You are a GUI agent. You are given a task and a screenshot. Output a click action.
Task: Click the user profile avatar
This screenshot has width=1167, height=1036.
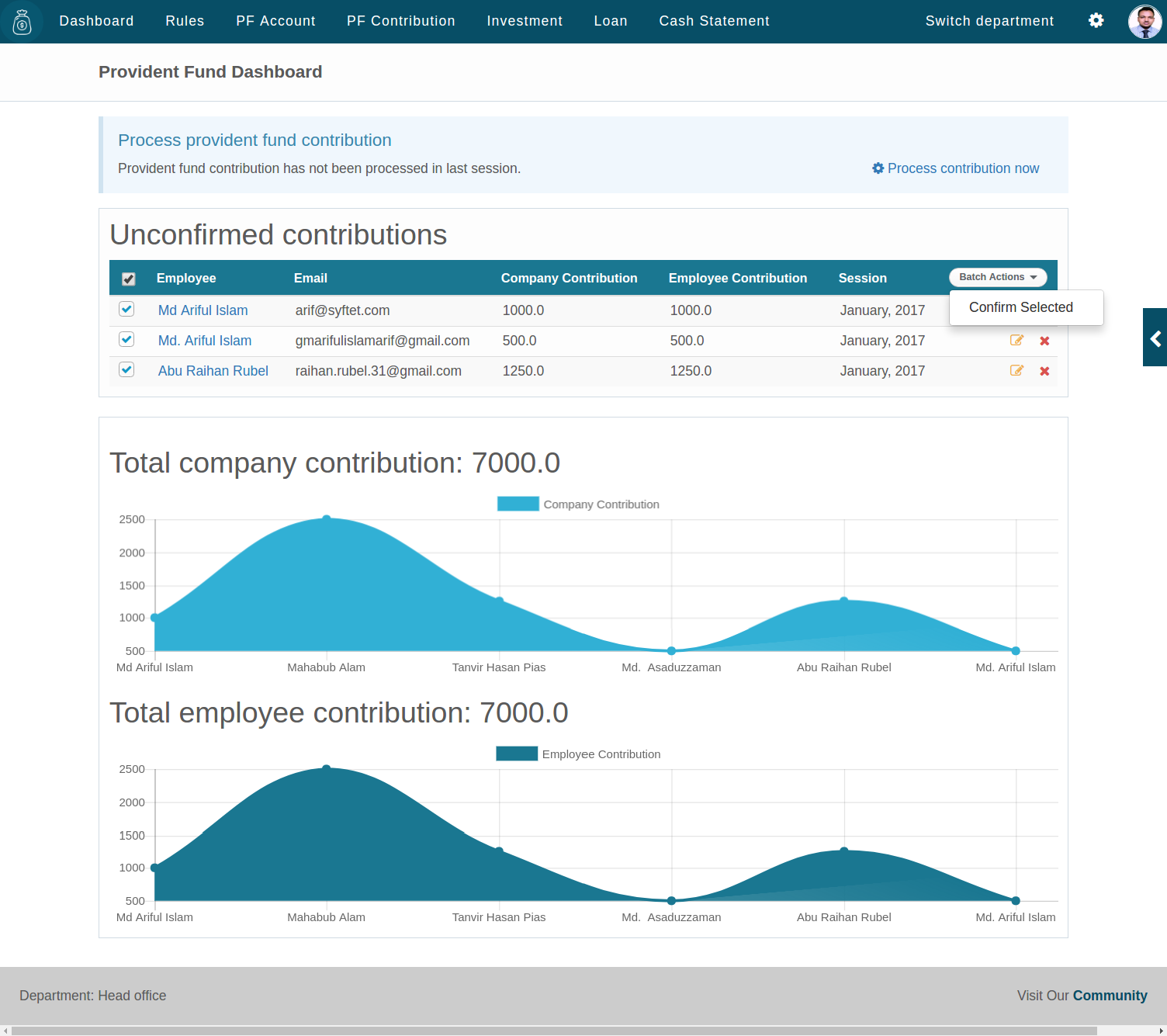tap(1144, 21)
